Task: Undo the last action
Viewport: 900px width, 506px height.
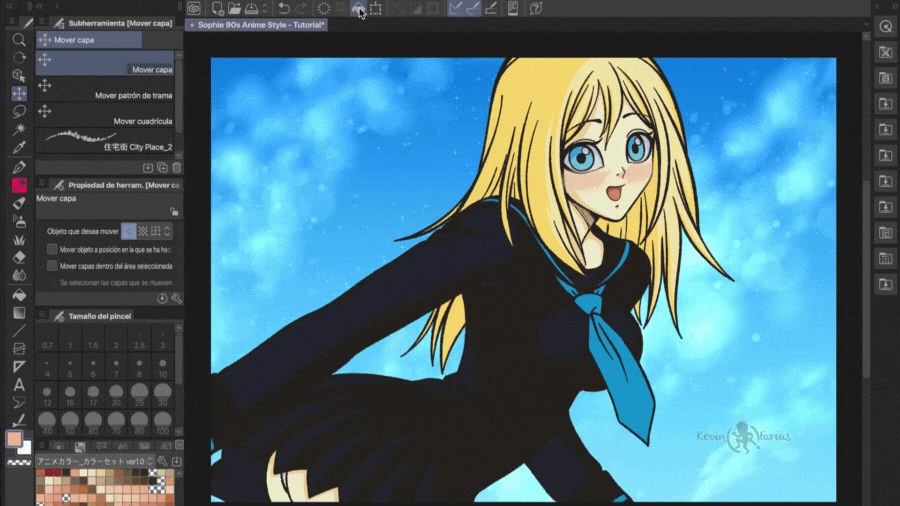Action: [284, 8]
